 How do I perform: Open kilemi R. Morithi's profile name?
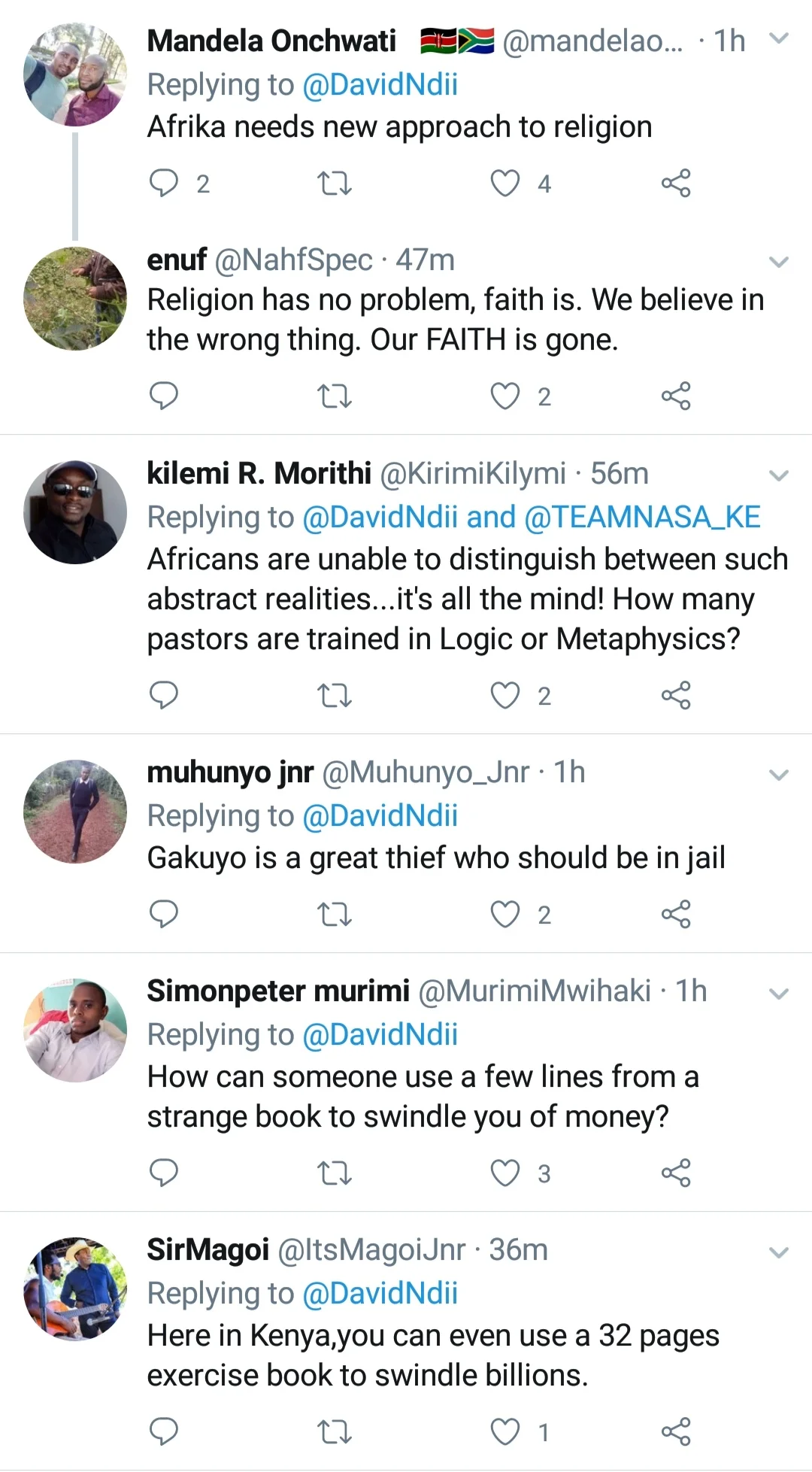click(259, 474)
